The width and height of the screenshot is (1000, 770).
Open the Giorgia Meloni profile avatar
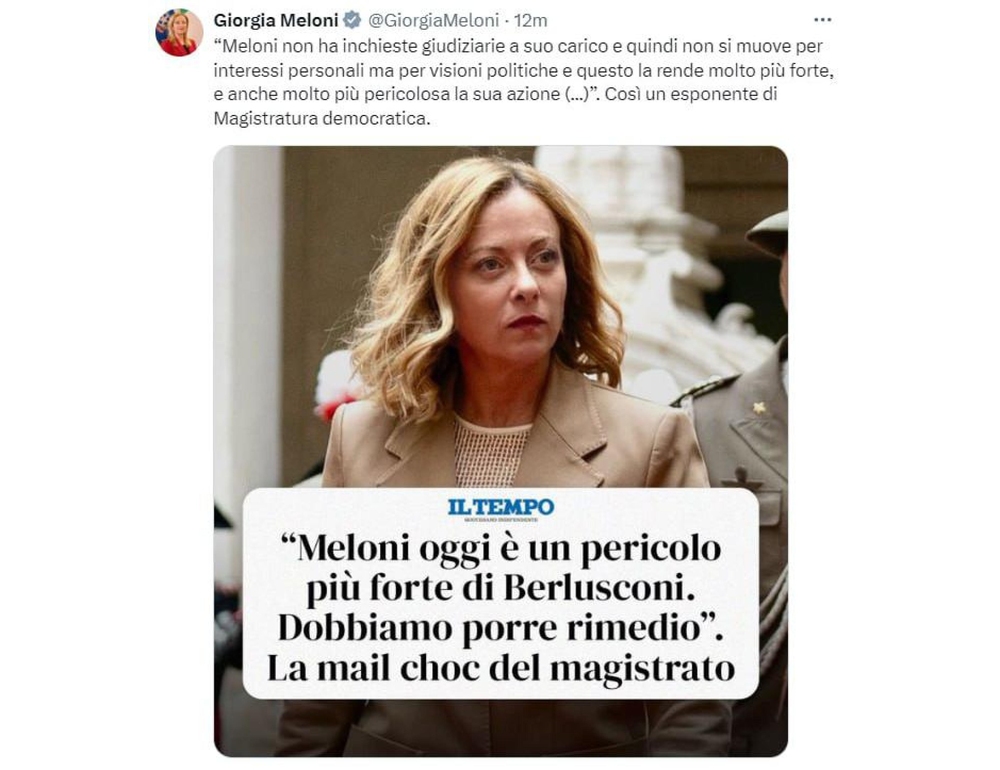click(x=179, y=33)
